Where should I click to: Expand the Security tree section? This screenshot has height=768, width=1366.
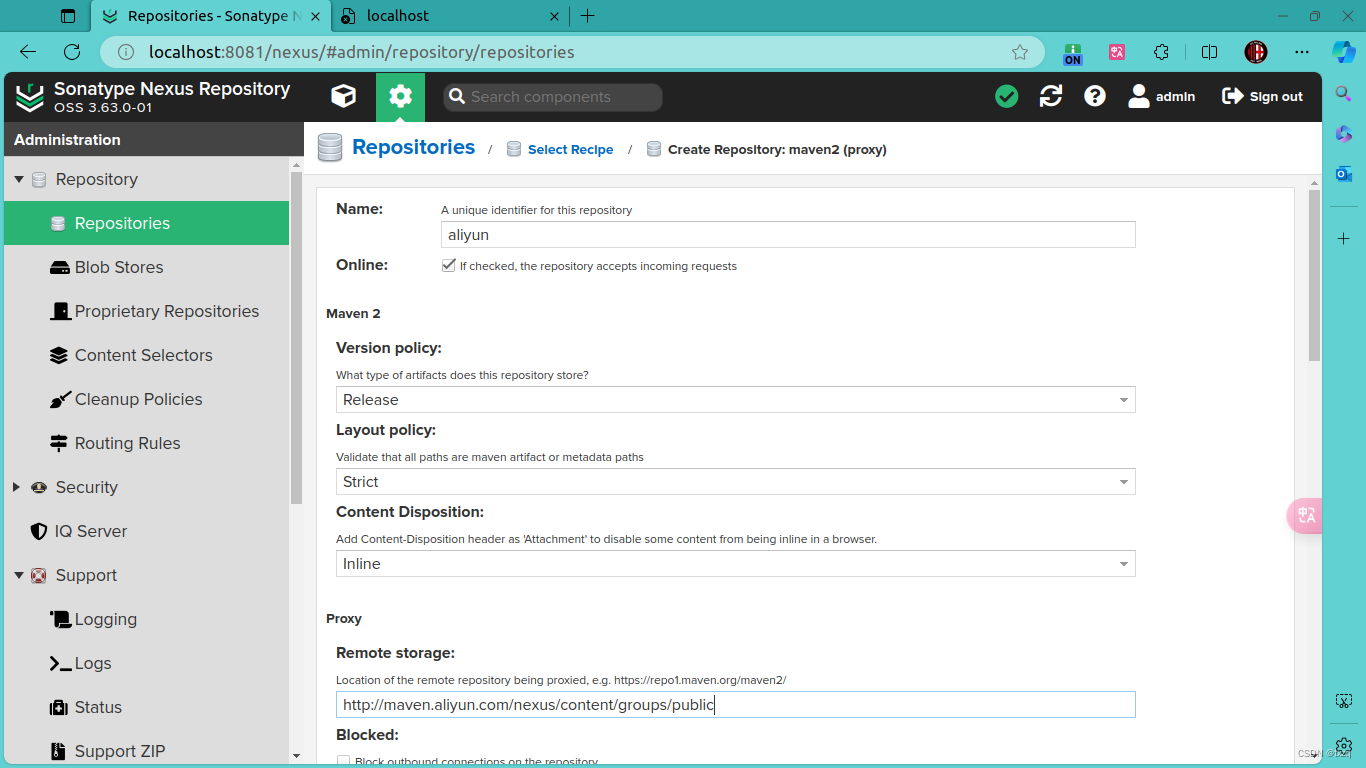16,487
